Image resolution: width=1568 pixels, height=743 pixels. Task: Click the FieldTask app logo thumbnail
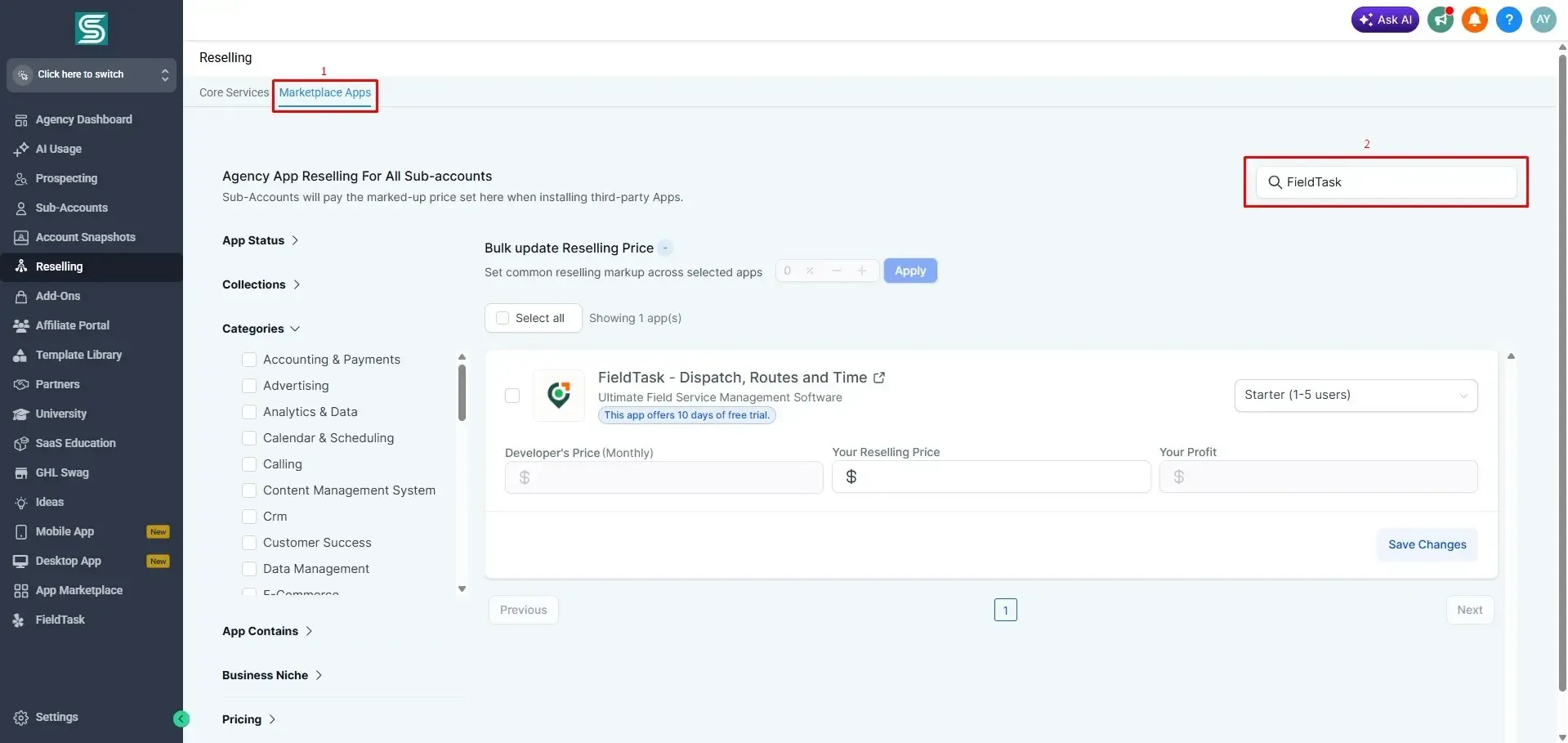[x=559, y=396]
